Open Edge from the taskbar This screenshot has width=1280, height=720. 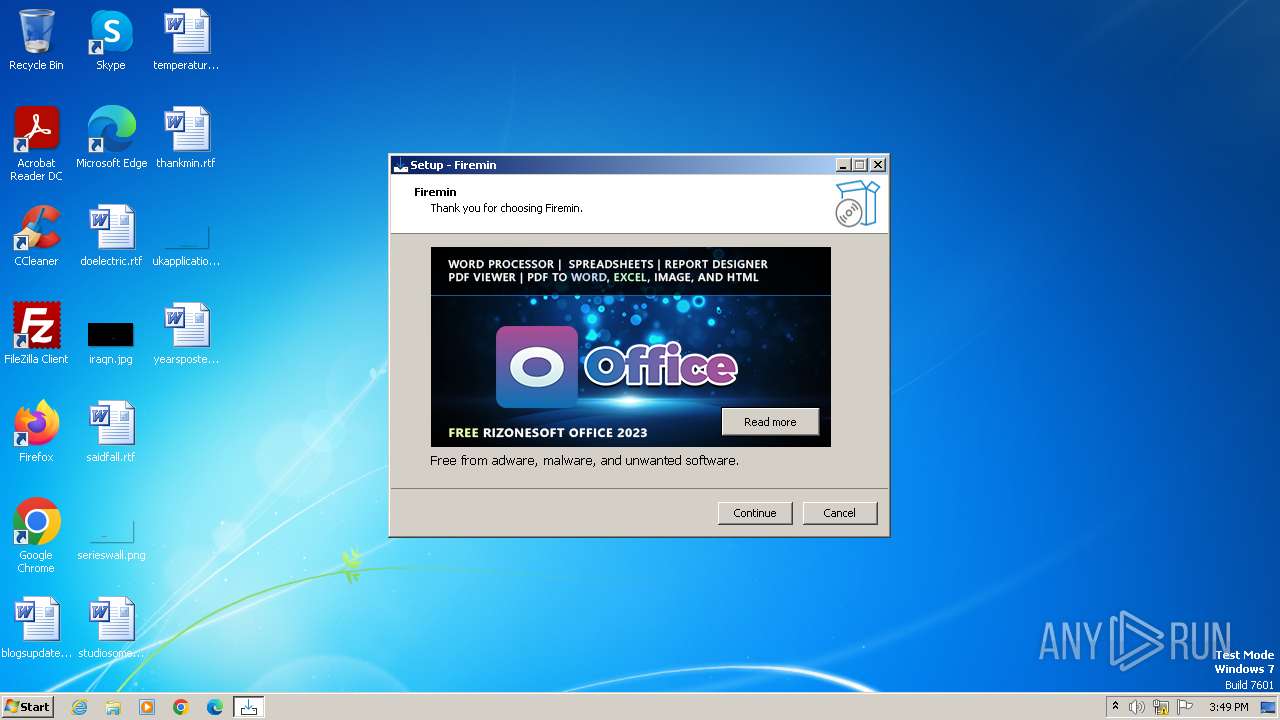pos(215,707)
